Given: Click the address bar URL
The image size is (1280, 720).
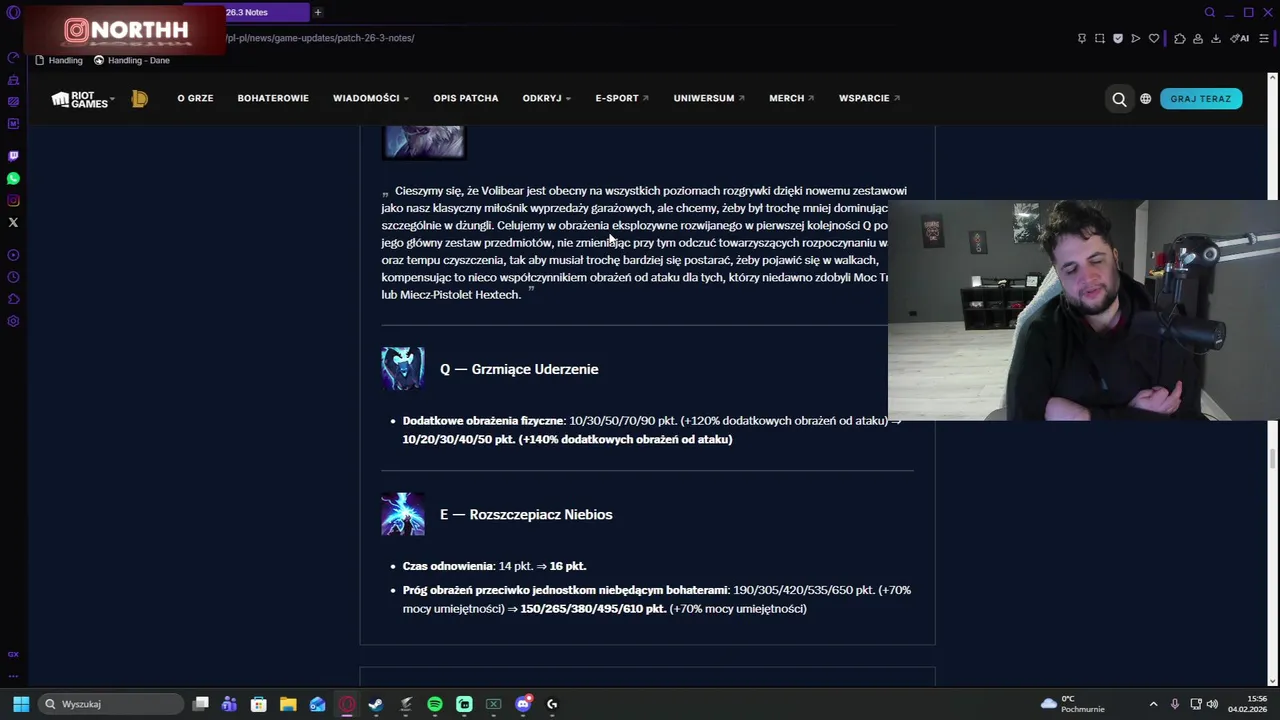Looking at the screenshot, I should (x=320, y=38).
